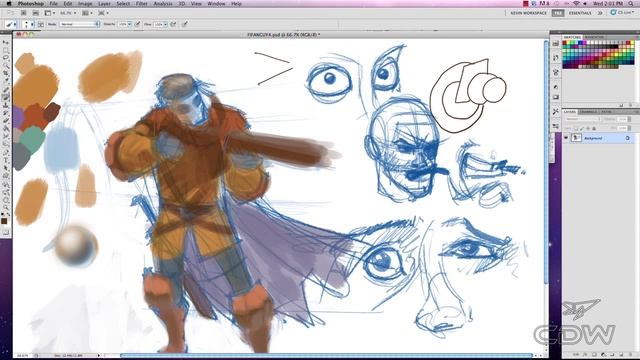The image size is (640, 360).
Task: Select the Rectangular Marquee tool
Action: click(x=6, y=50)
